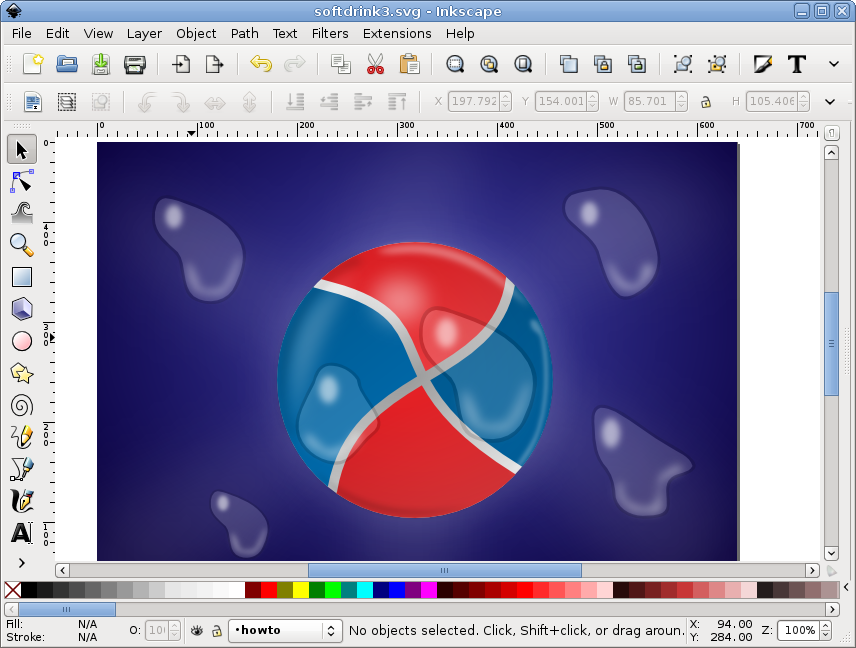This screenshot has height=648, width=856.
Task: Zoom to fit drawing
Action: (489, 64)
